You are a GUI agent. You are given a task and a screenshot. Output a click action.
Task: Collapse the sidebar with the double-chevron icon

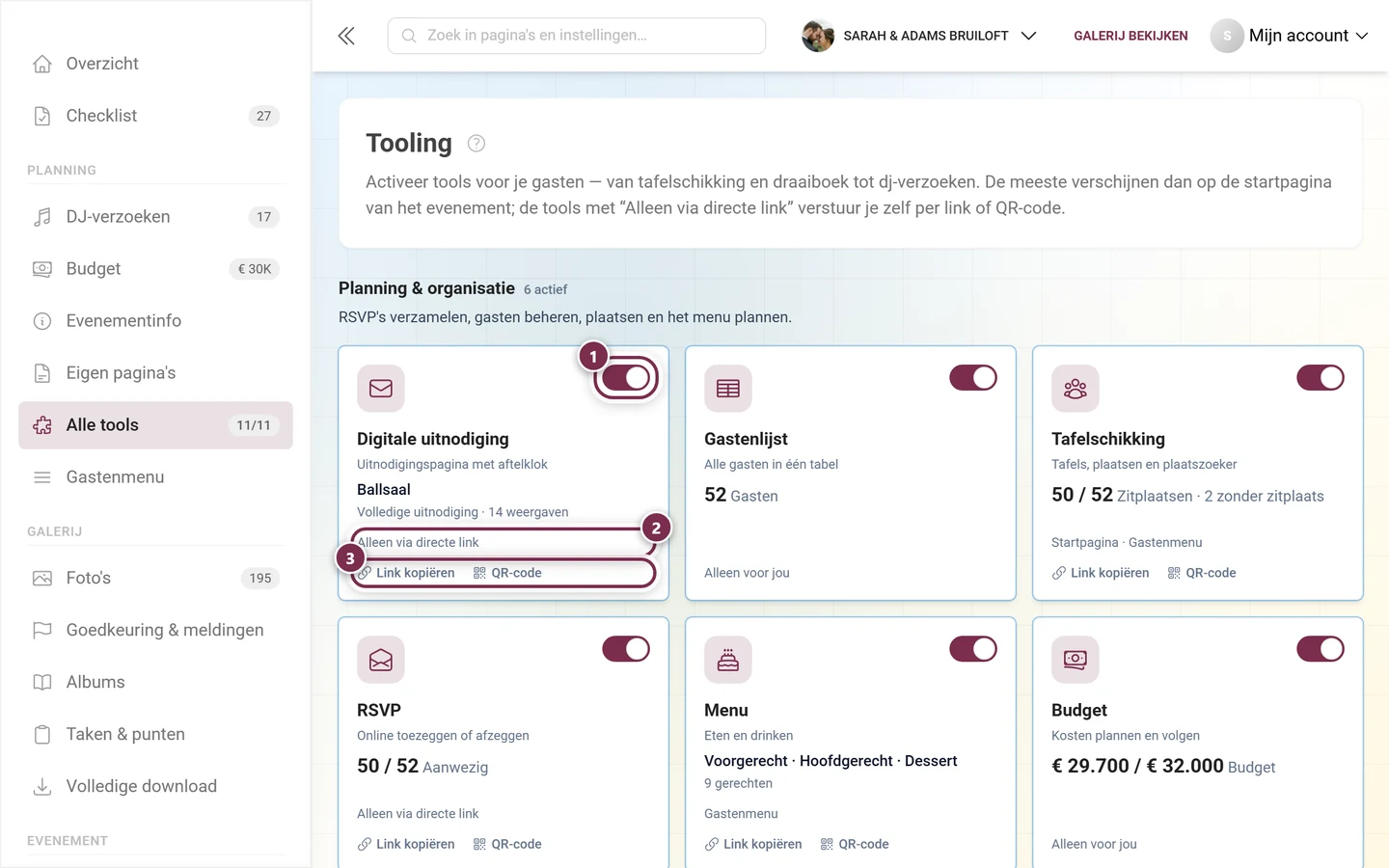[x=346, y=36]
